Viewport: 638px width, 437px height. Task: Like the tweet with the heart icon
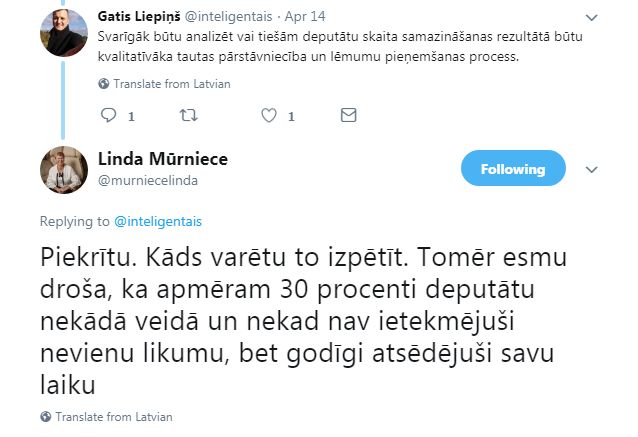[x=268, y=116]
